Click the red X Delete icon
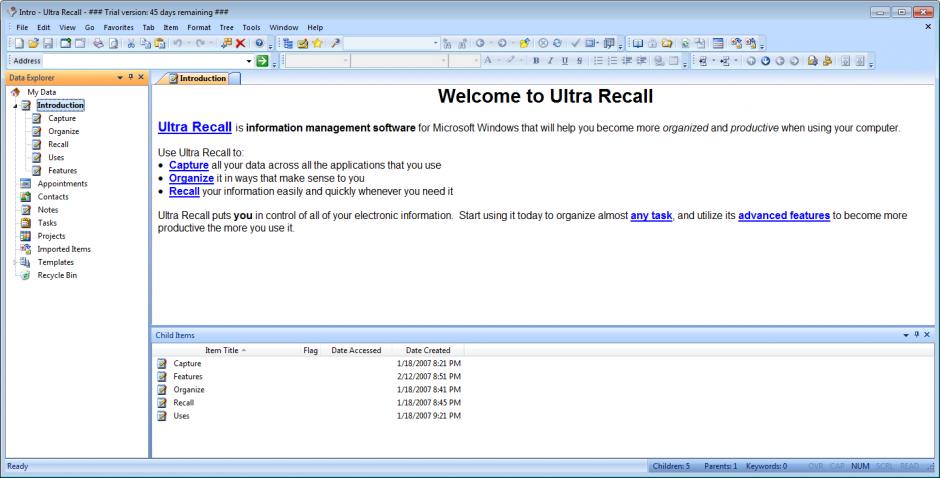Viewport: 940px width, 478px height. (x=240, y=43)
